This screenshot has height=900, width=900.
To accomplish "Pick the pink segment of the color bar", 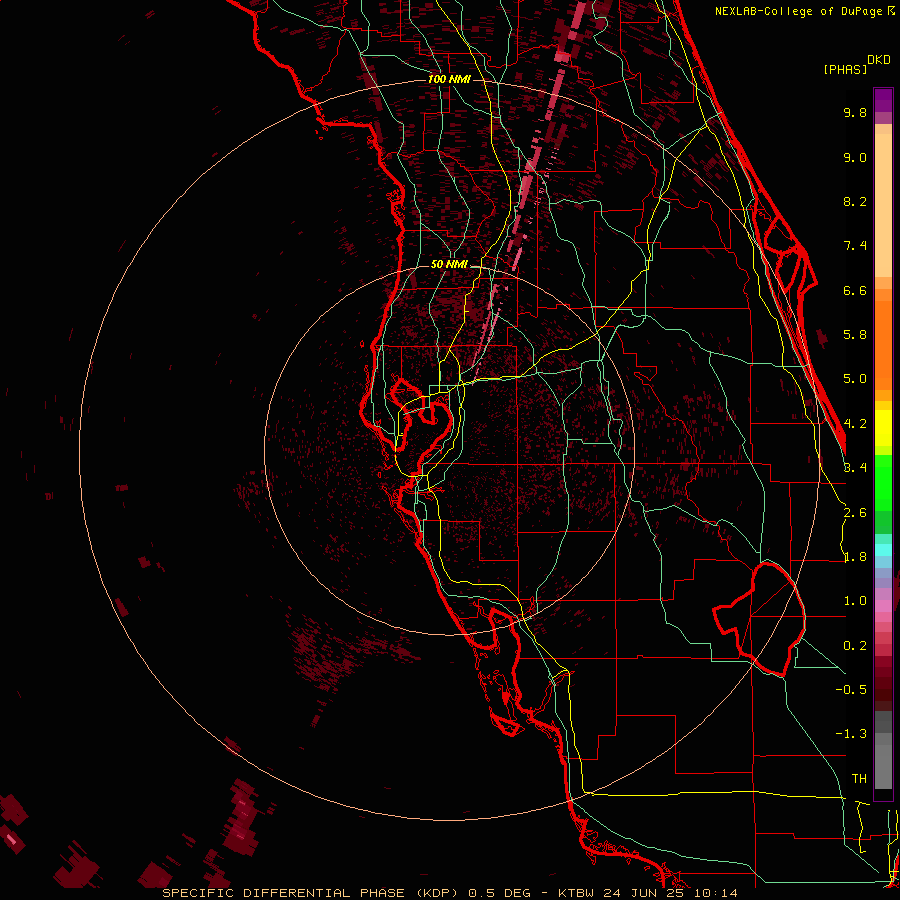I will 883,606.
